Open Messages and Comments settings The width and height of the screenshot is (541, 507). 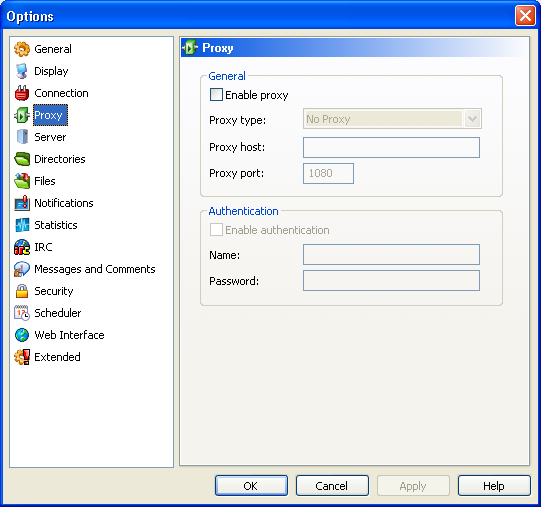[x=95, y=269]
